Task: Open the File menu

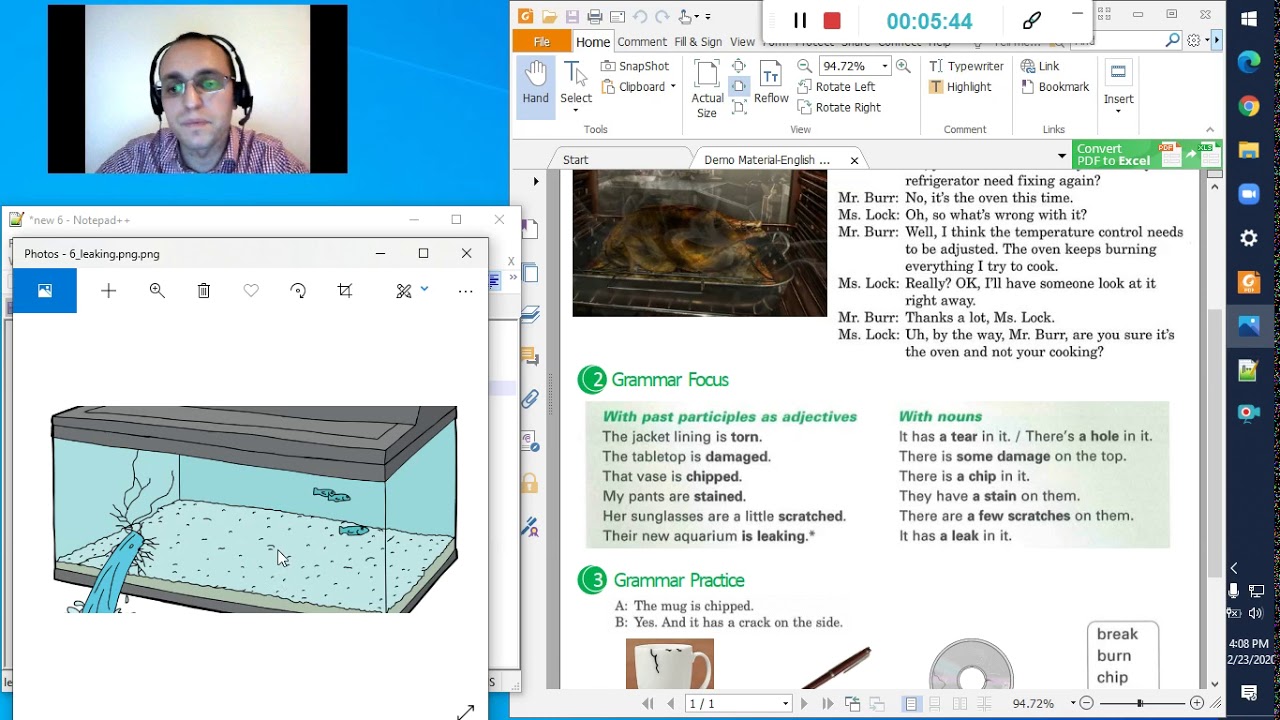Action: coord(541,42)
